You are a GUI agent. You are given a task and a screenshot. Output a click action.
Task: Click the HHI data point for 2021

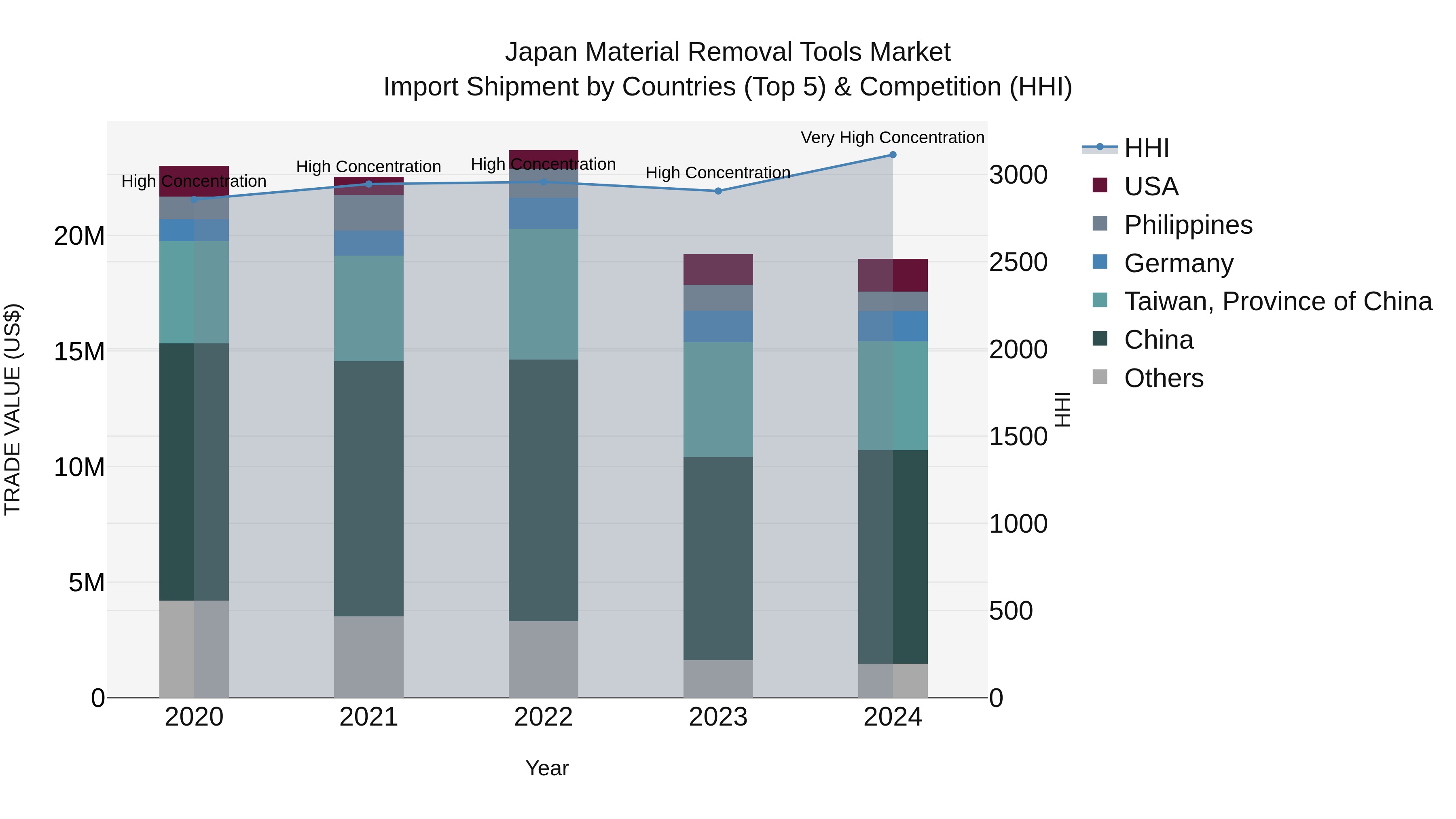pyautogui.click(x=369, y=184)
